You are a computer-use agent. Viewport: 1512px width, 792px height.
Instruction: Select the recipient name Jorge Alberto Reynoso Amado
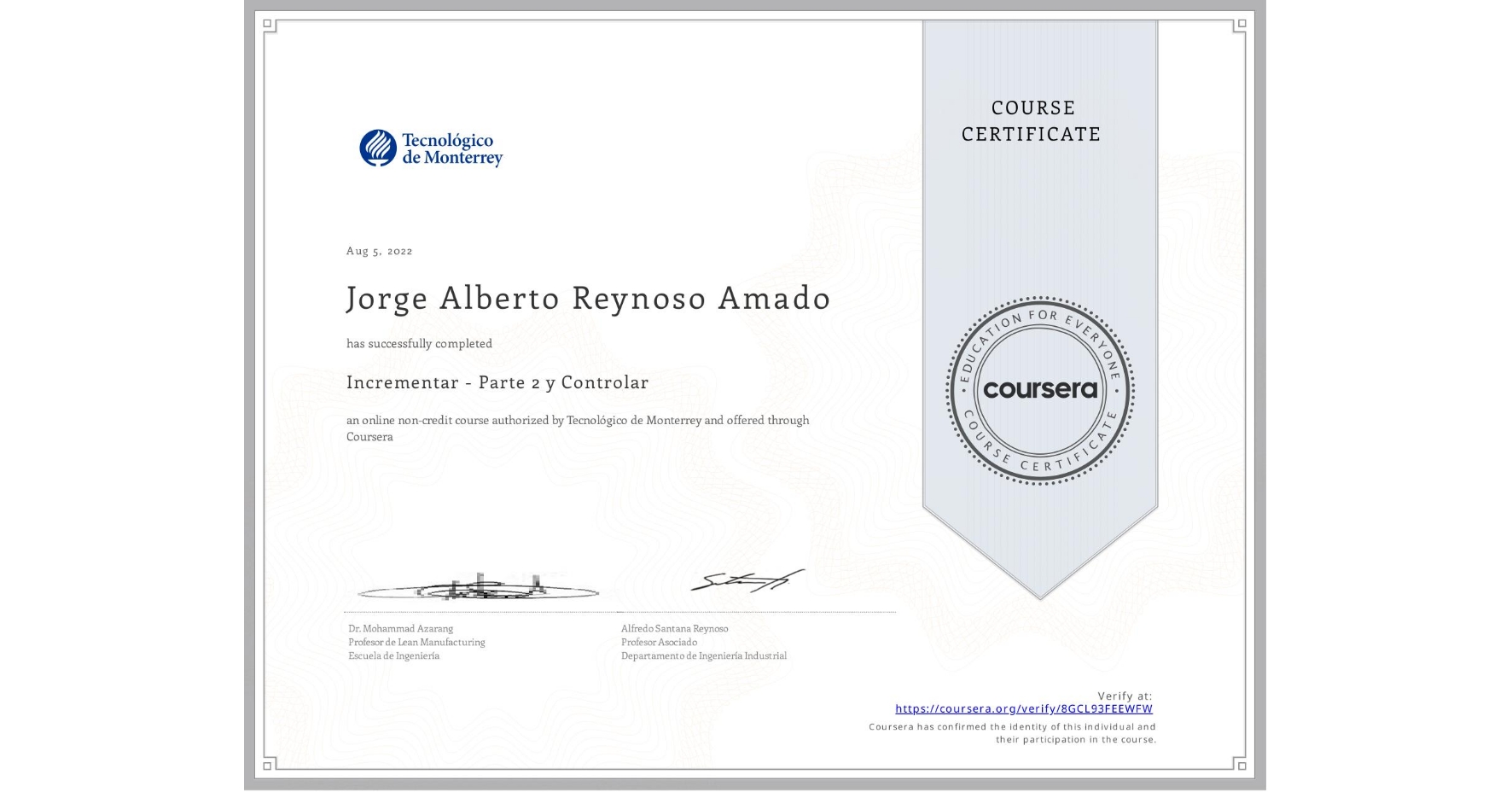(x=588, y=298)
